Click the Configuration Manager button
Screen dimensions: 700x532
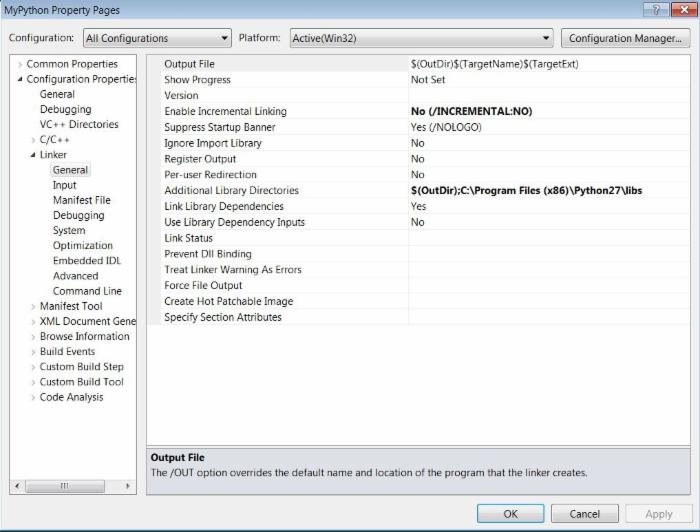[x=624, y=39]
